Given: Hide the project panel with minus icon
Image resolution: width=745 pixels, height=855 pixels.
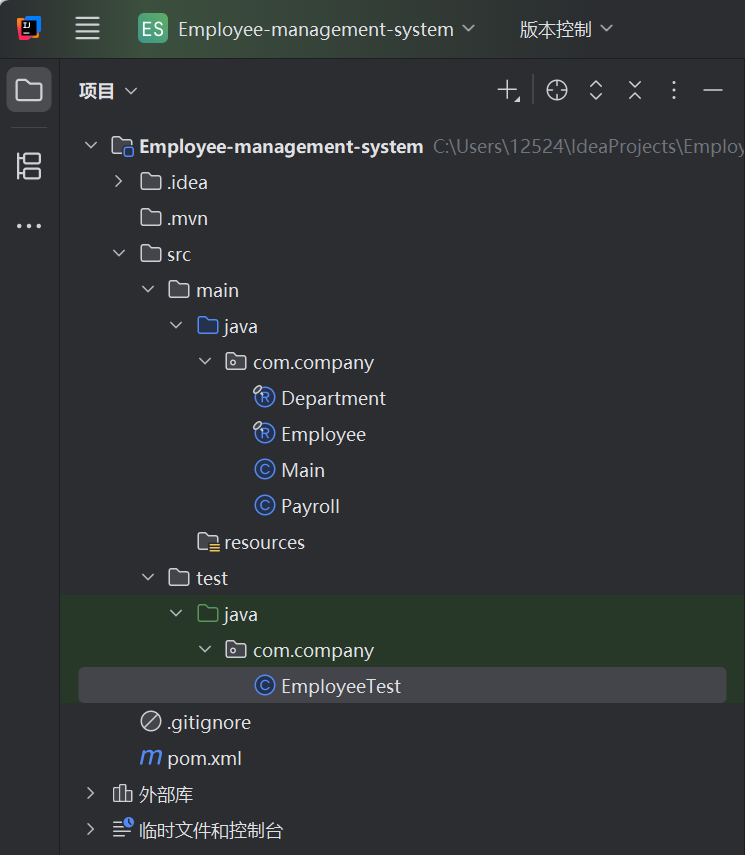Looking at the screenshot, I should pos(713,90).
